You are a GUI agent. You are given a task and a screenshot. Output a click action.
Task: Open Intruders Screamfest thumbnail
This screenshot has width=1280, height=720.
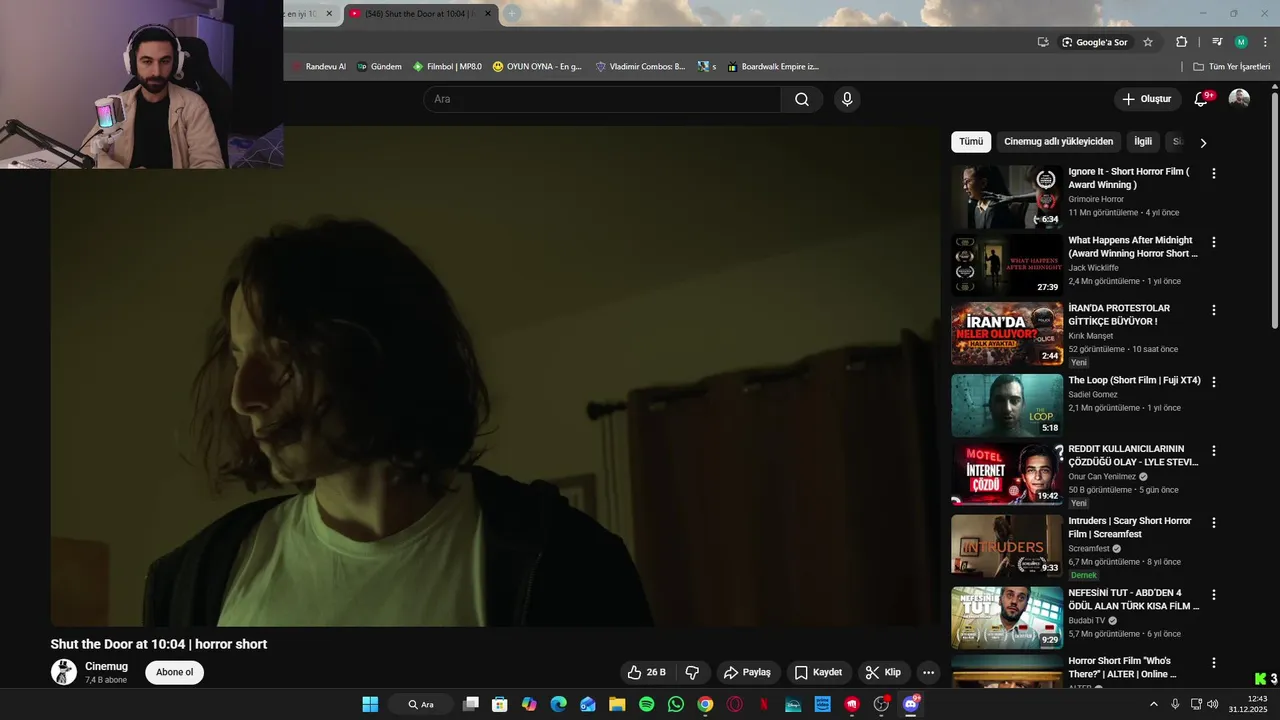tap(1007, 546)
